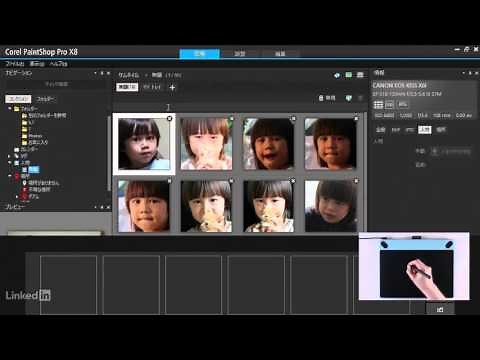Click corner icon on open-mouth child thumbnail
This screenshot has height=360, width=480.
coord(293,118)
